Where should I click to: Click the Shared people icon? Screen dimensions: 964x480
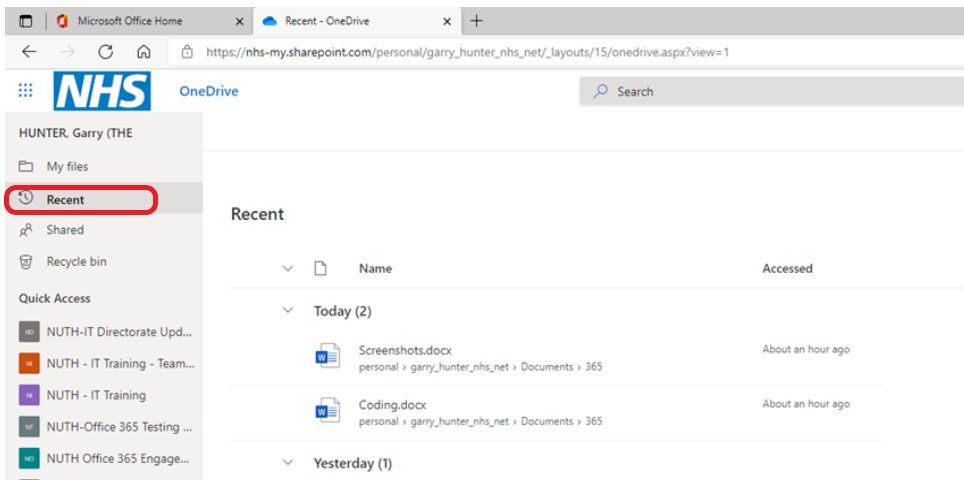point(26,230)
